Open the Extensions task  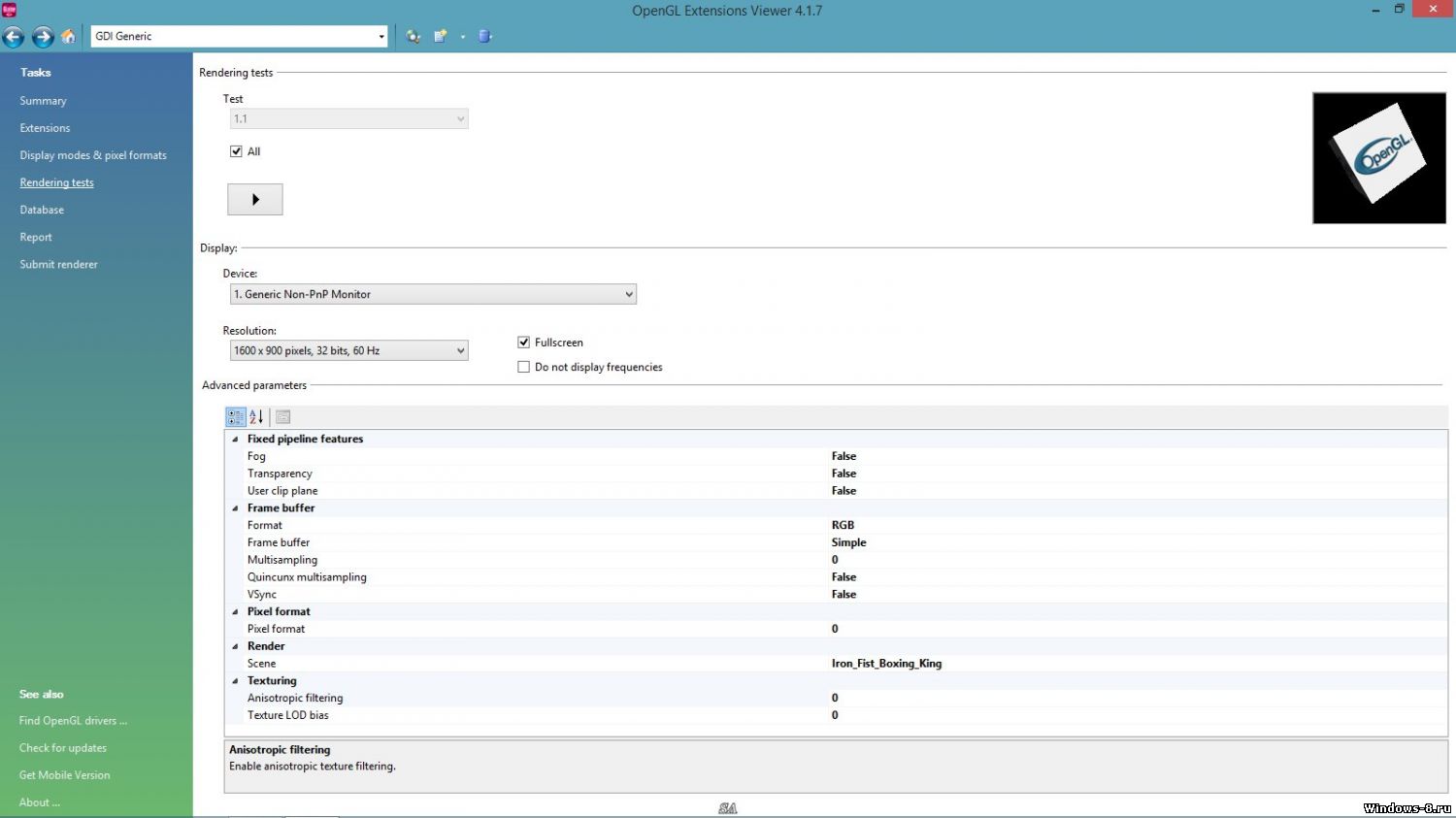[45, 128]
